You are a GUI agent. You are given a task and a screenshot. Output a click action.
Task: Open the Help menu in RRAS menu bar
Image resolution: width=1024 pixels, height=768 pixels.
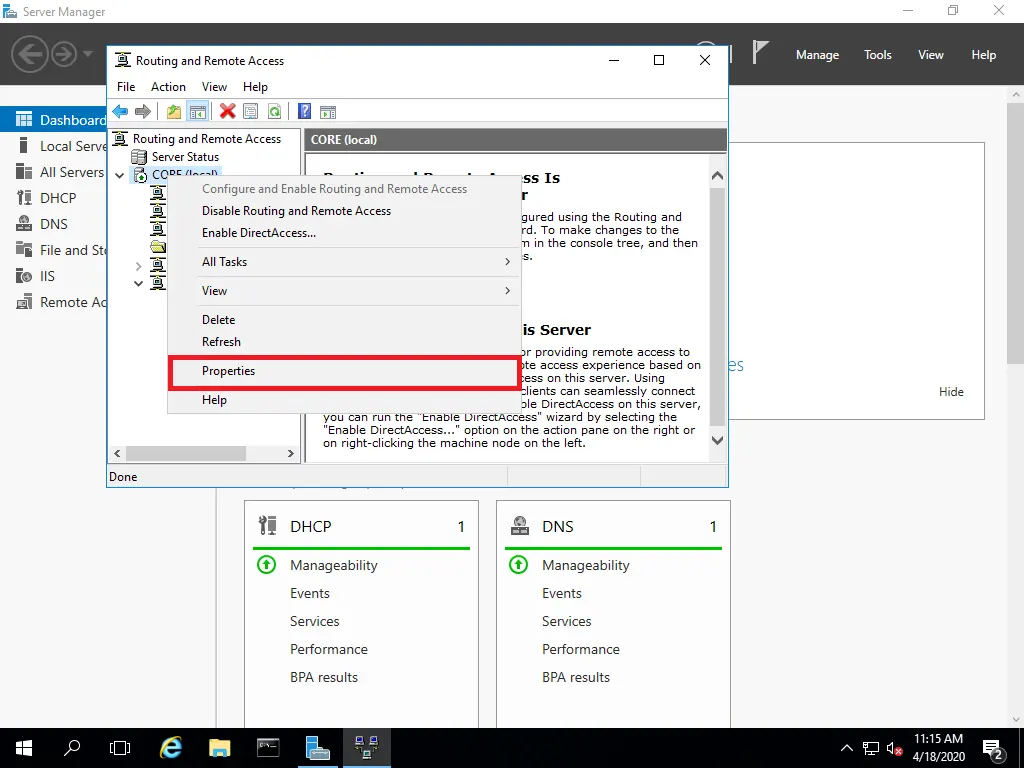[255, 87]
